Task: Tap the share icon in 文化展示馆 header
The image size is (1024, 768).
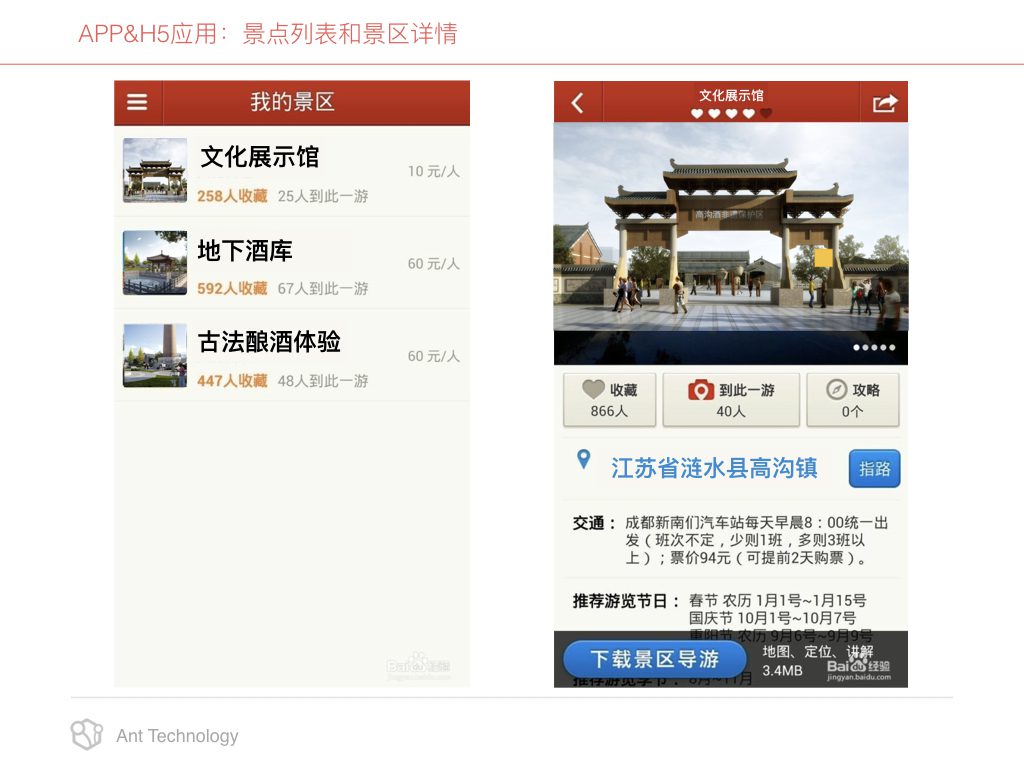Action: tap(885, 103)
